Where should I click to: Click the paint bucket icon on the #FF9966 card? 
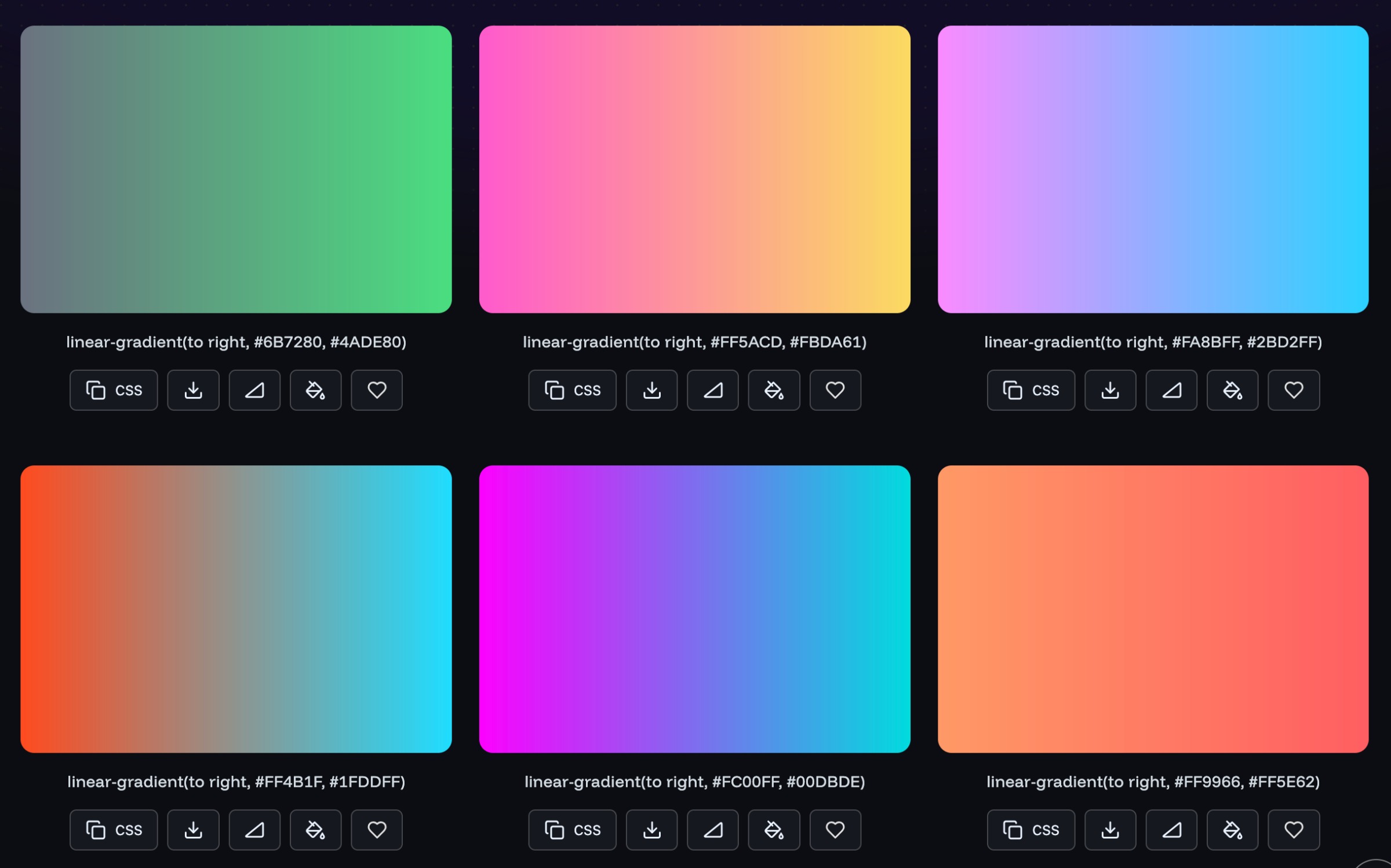[x=1232, y=829]
